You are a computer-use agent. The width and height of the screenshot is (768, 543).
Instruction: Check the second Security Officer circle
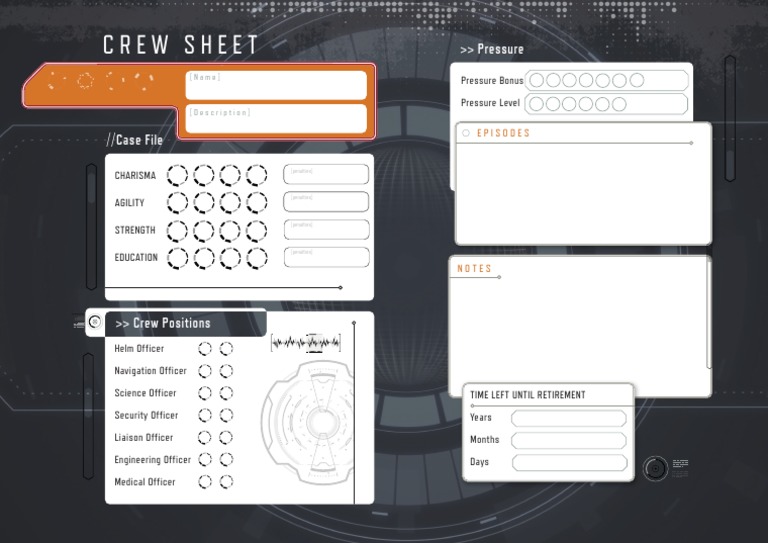coord(226,416)
